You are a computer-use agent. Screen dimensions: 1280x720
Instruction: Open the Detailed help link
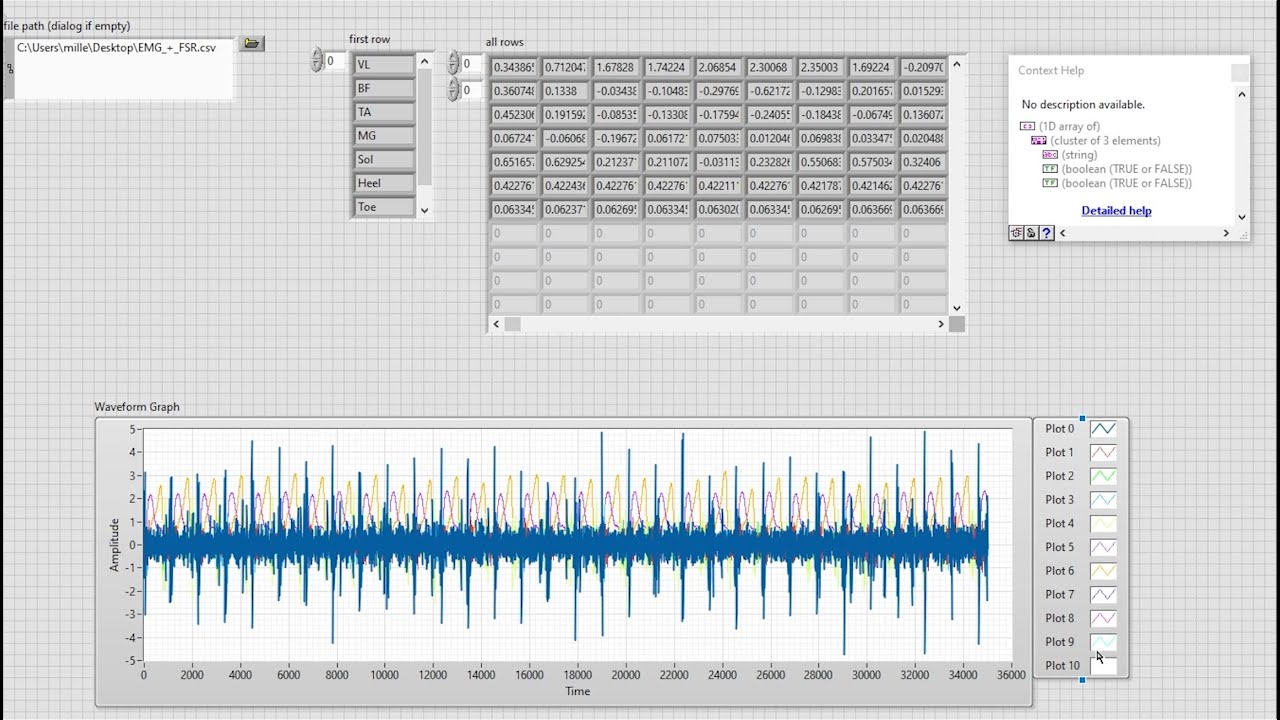[1116, 211]
